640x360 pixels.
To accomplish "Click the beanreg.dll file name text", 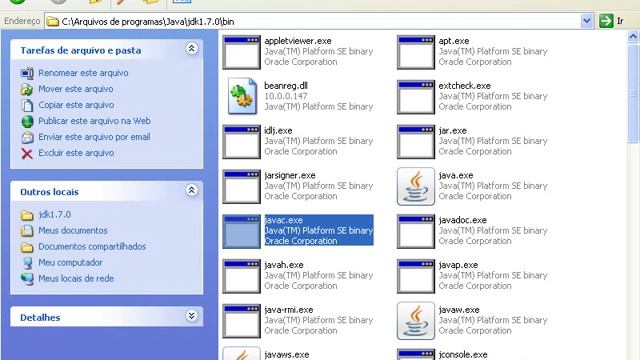I will 286,86.
